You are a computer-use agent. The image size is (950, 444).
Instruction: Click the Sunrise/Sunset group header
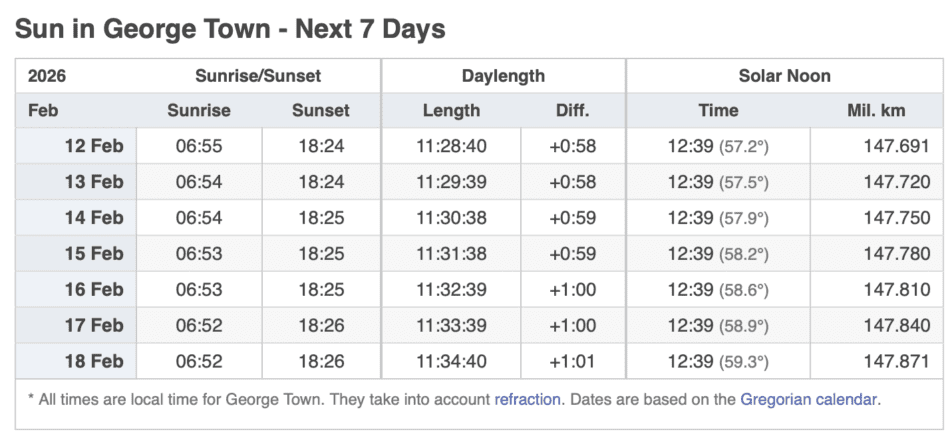coord(258,76)
